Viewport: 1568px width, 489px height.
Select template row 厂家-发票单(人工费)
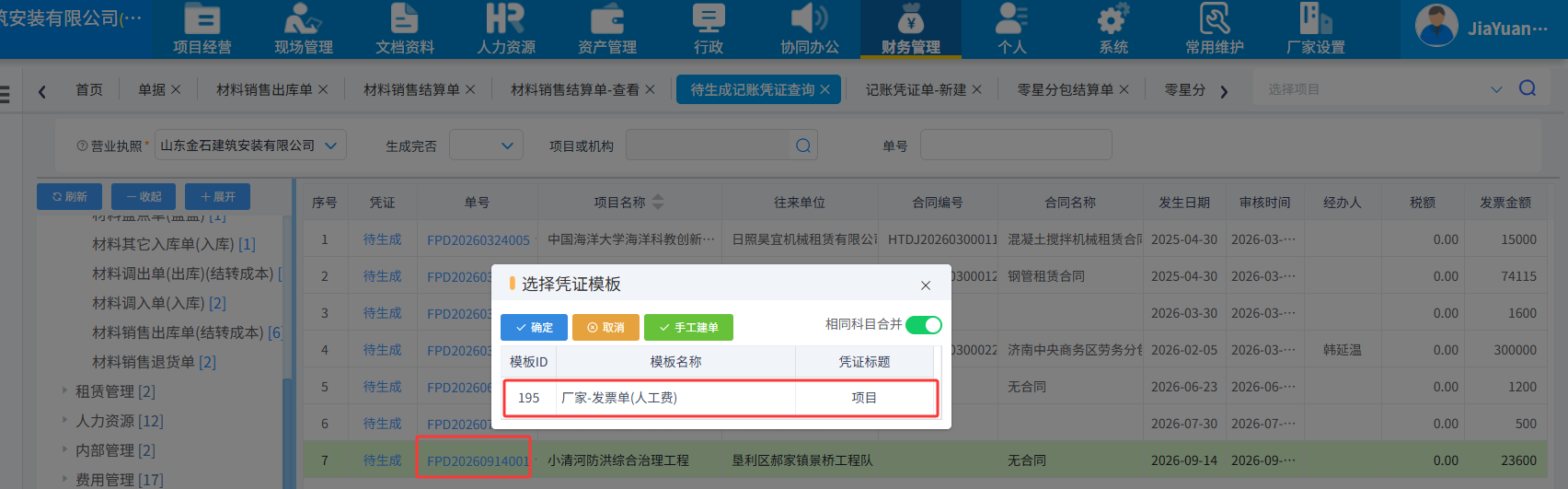(721, 398)
